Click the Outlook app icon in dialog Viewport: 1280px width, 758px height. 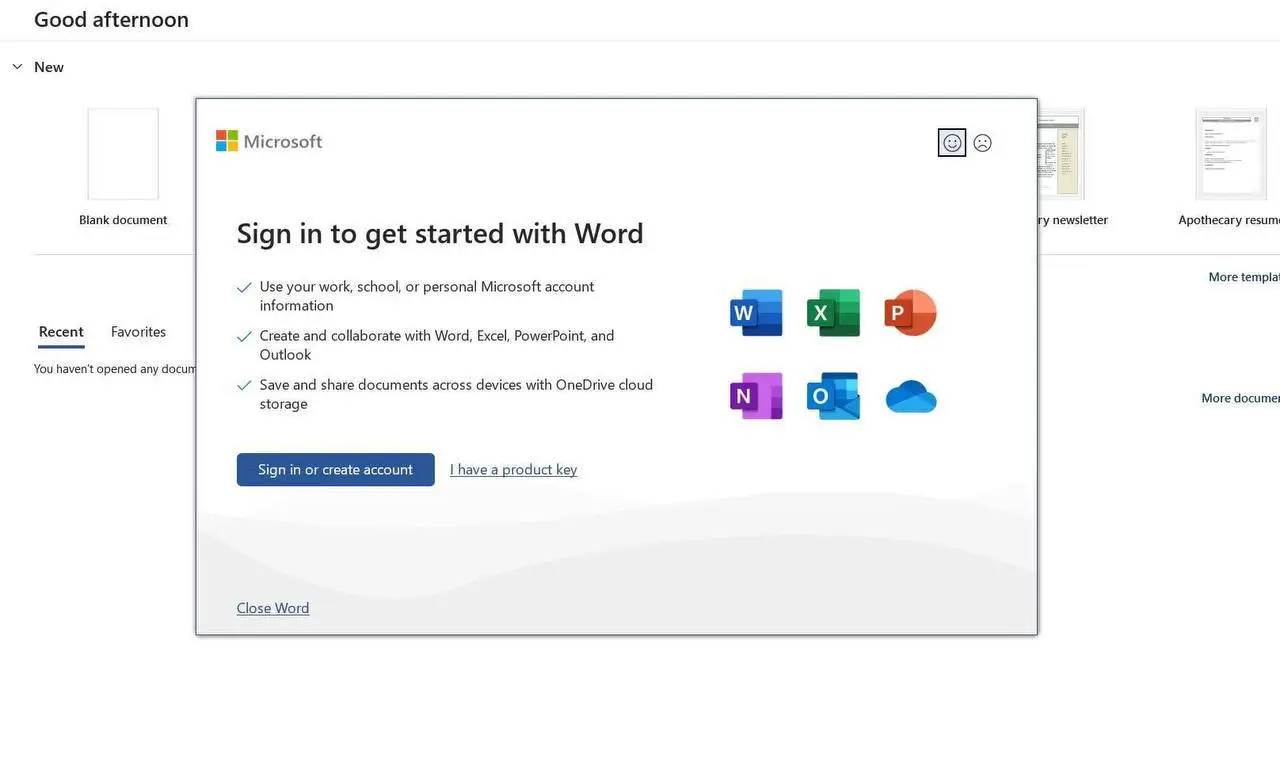(x=833, y=396)
